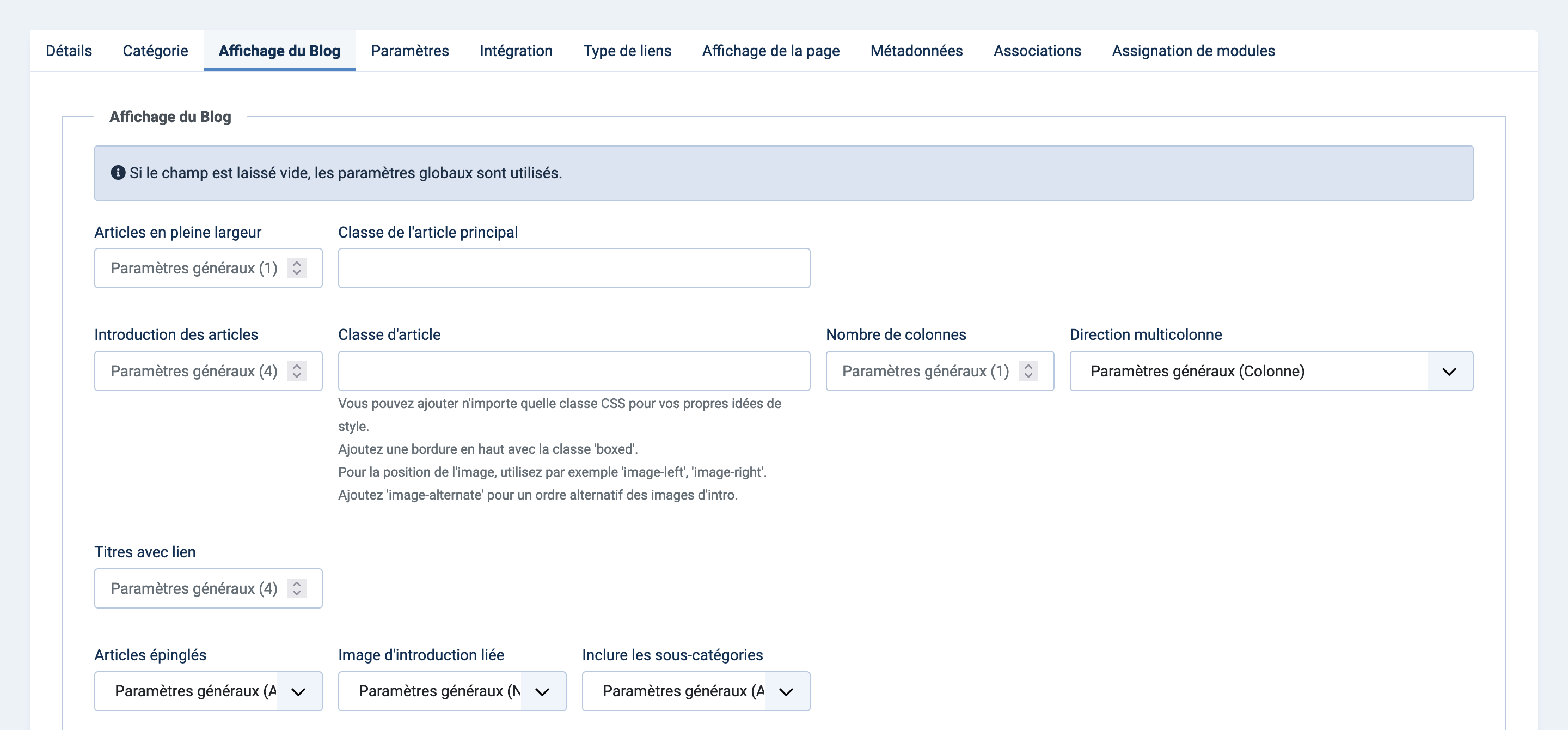
Task: Click the info icon in the notice banner
Action: click(x=118, y=173)
